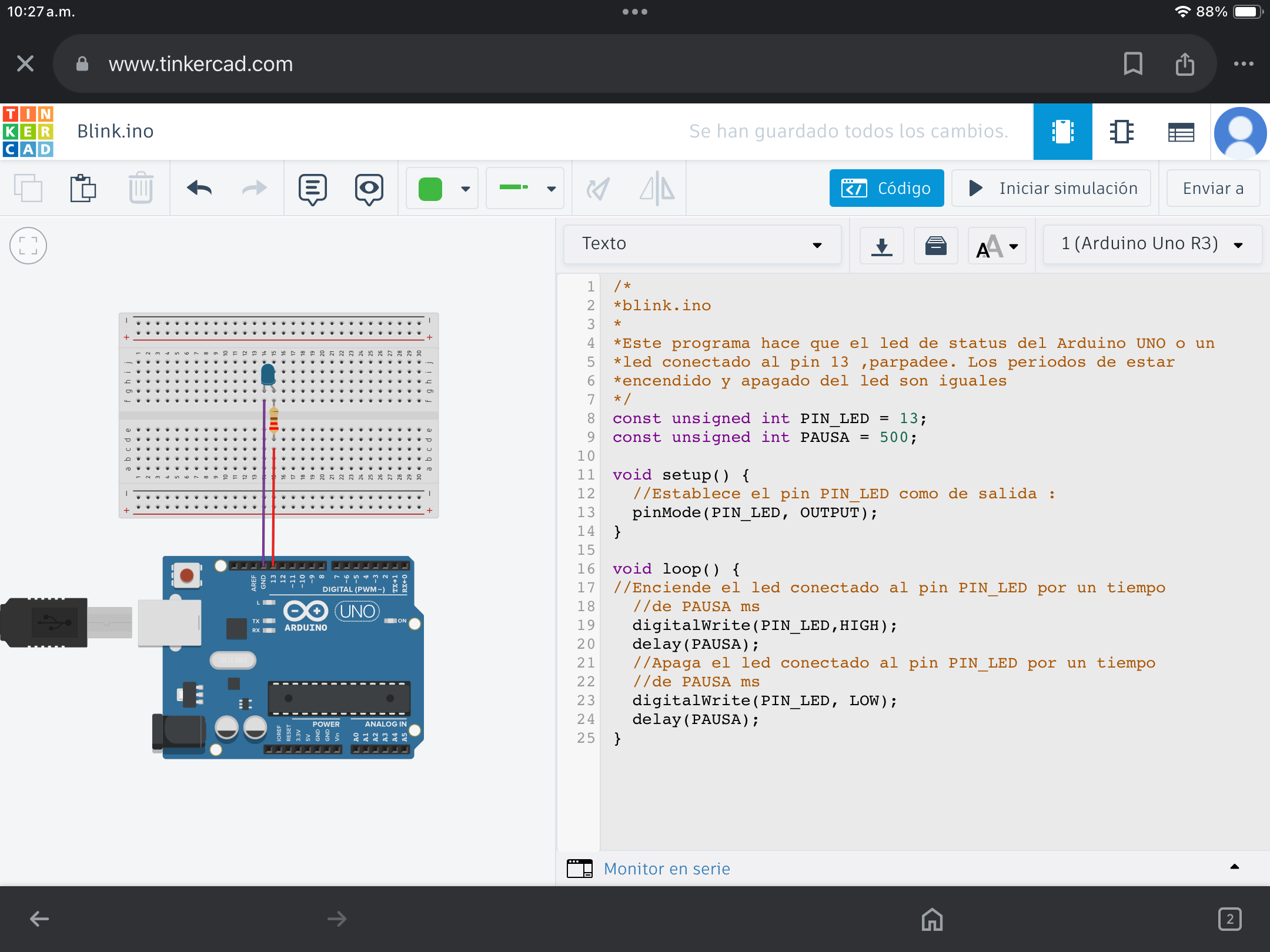Expand the Monitor en serie panel
This screenshot has width=1270, height=952.
click(x=667, y=869)
